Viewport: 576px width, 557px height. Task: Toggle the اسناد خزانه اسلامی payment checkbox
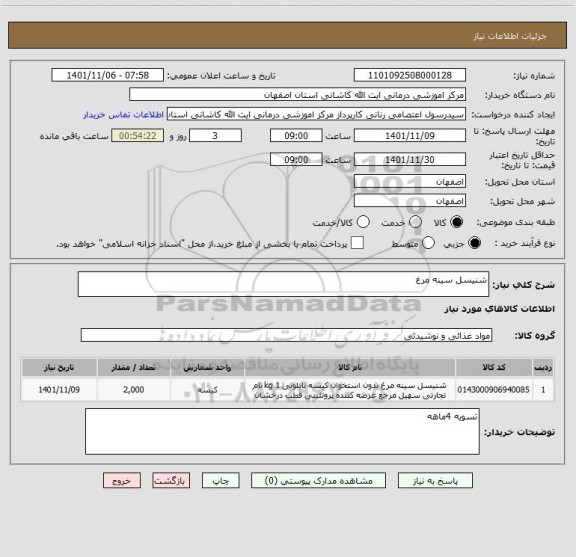pyautogui.click(x=357, y=243)
